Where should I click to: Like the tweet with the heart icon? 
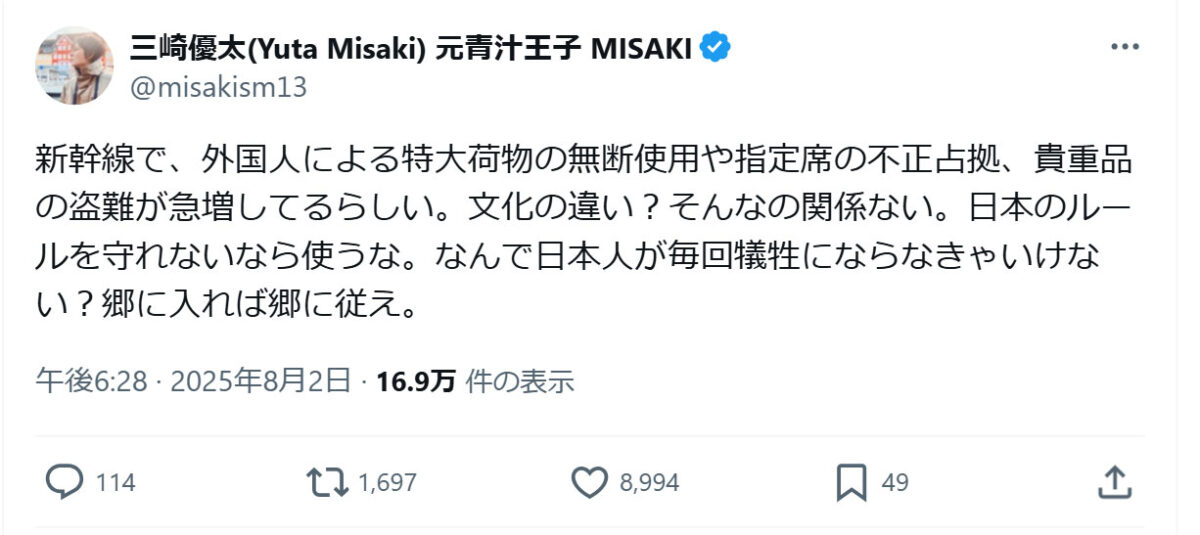pos(590,482)
